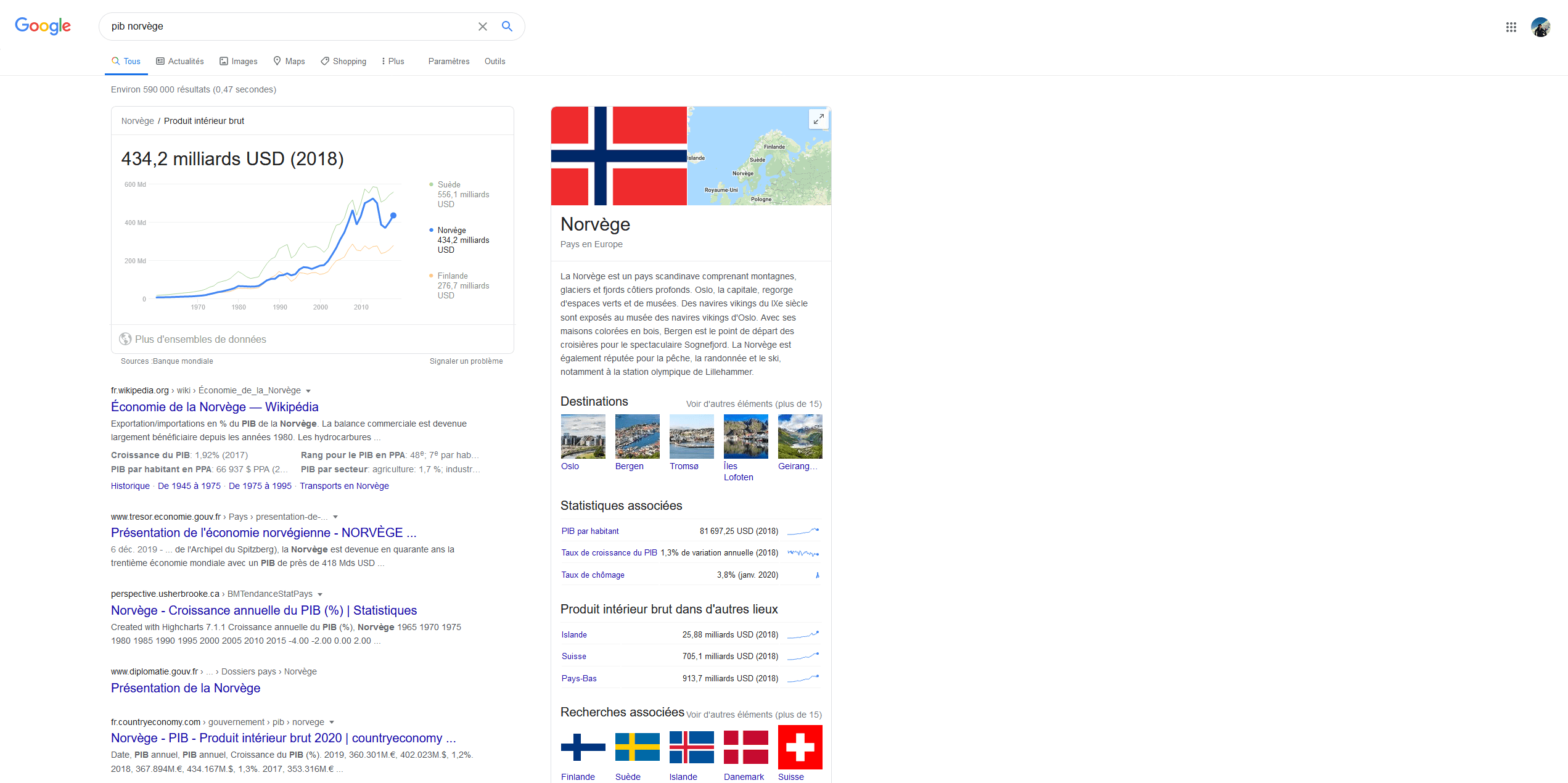Expand the tresor.economie.gouv.fr result dropdown arrow
This screenshot has width=1568, height=783.
click(x=335, y=517)
